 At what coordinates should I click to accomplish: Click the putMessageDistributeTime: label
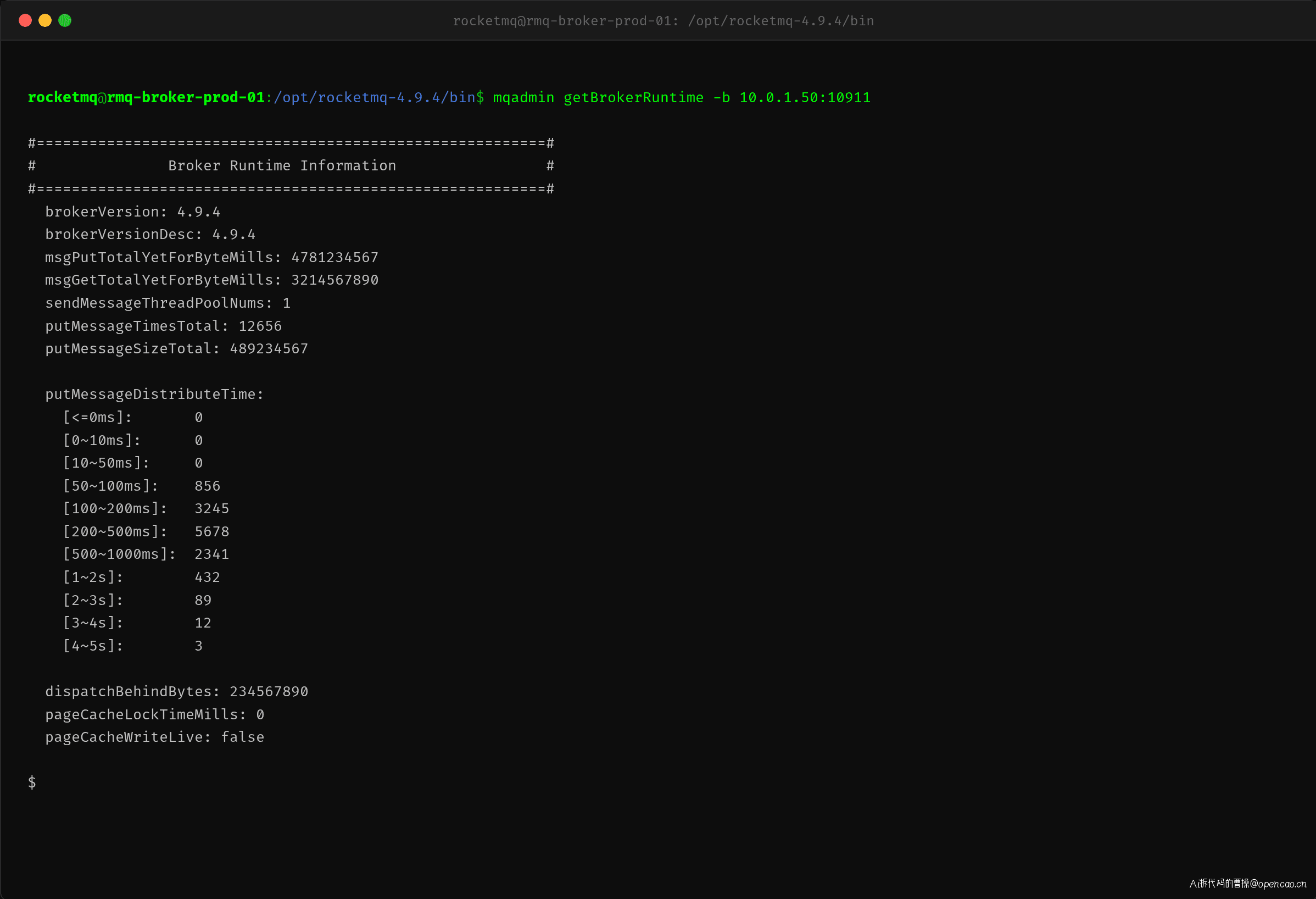click(x=154, y=394)
